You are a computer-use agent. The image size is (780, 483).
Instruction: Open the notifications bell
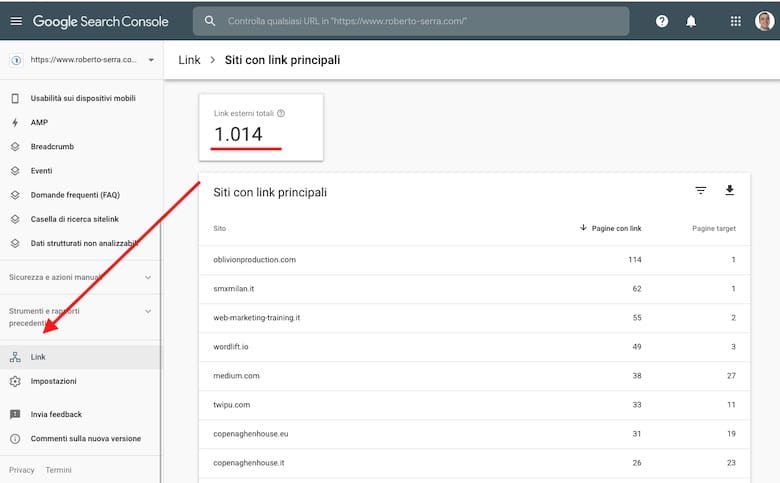(x=691, y=21)
